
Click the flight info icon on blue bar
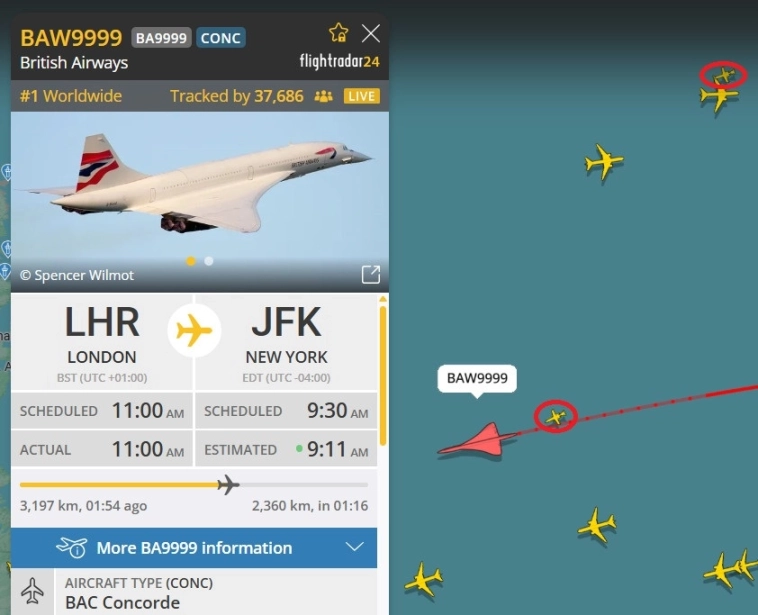(72, 547)
